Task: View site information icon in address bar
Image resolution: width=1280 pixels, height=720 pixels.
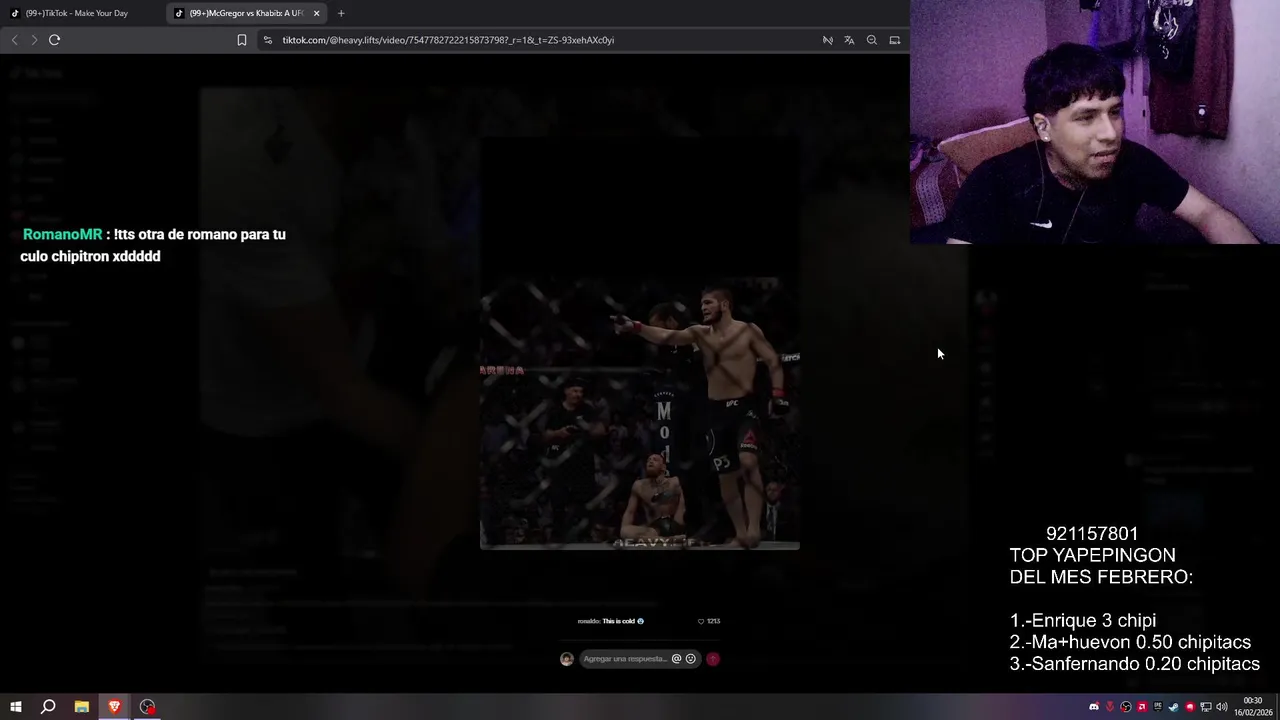Action: pos(267,40)
